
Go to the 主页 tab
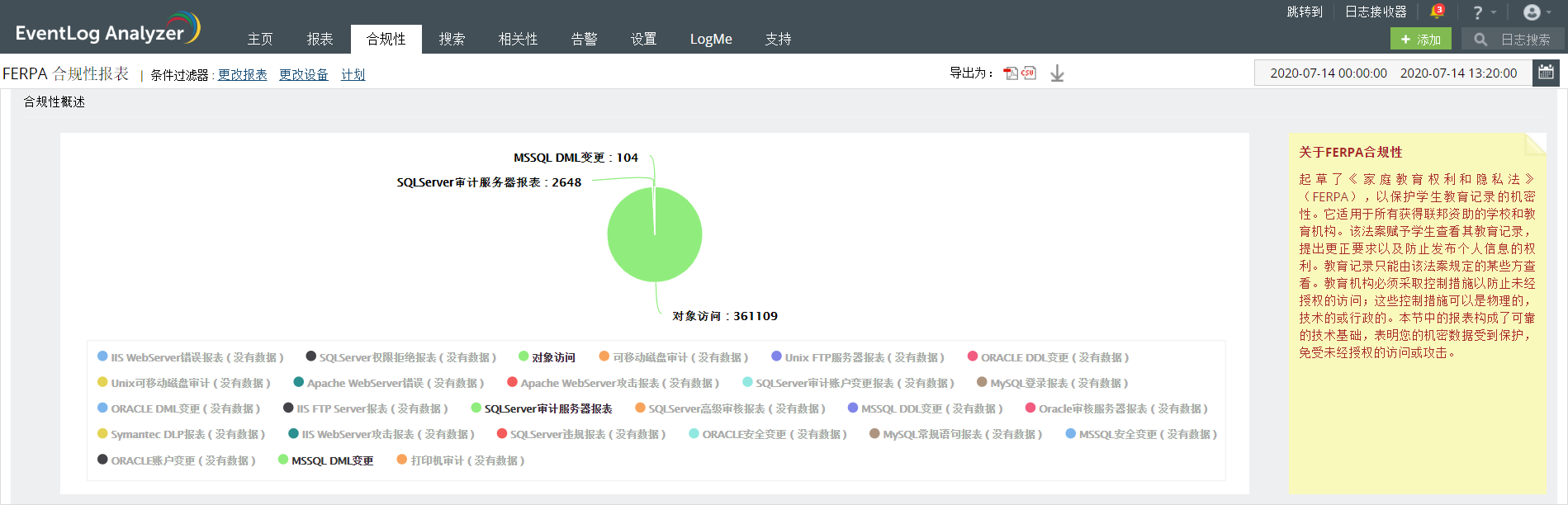coord(260,39)
